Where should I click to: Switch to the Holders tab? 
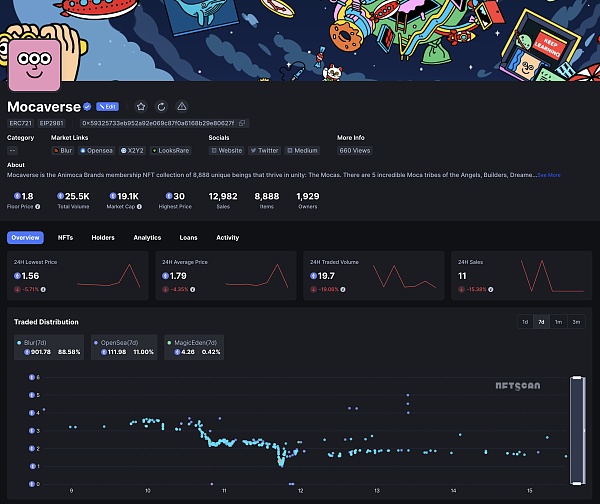[x=103, y=238]
